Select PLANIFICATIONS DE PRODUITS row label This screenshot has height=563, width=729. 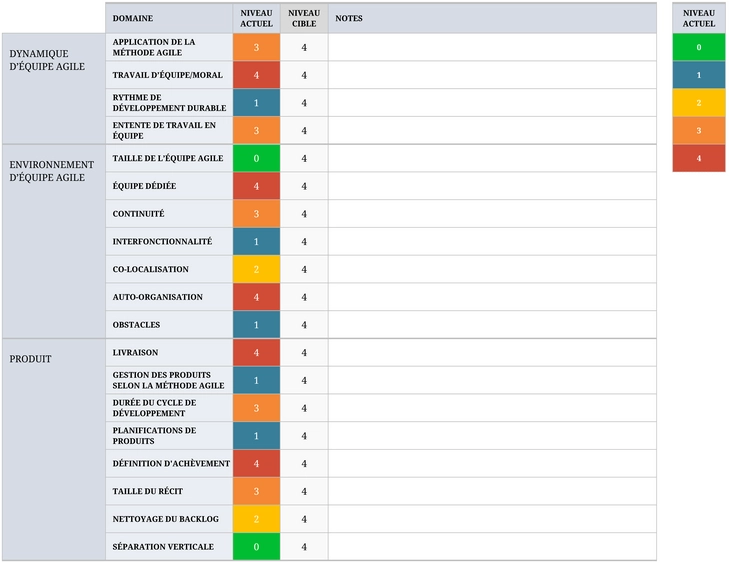[169, 436]
